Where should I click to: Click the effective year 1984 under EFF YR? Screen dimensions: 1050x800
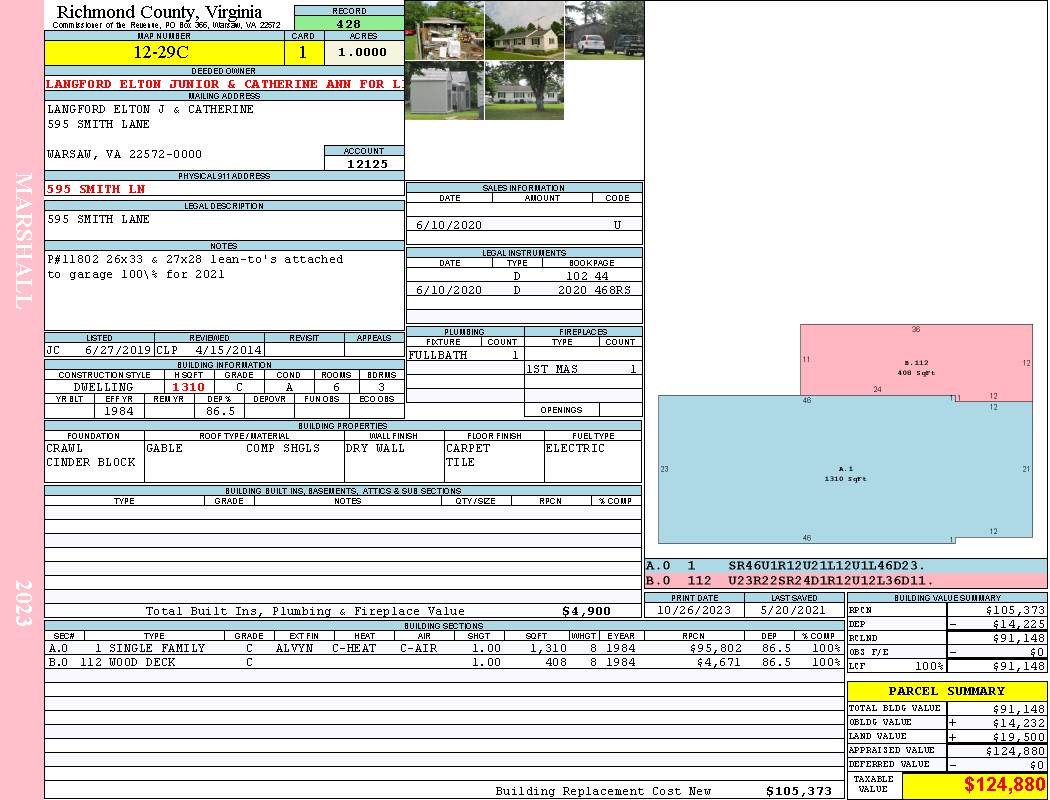coord(119,411)
